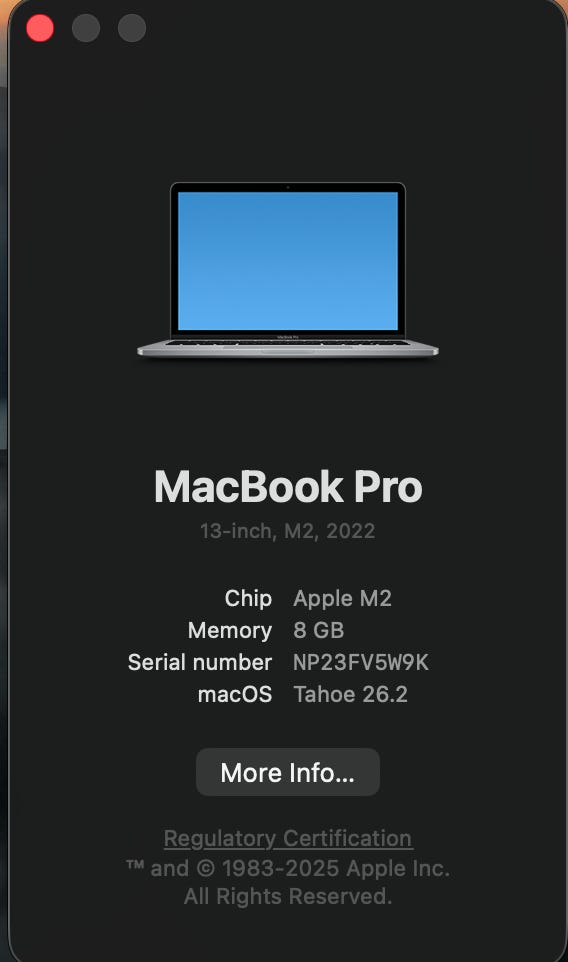Click the macOS label
The height and width of the screenshot is (962, 568).
[x=235, y=694]
